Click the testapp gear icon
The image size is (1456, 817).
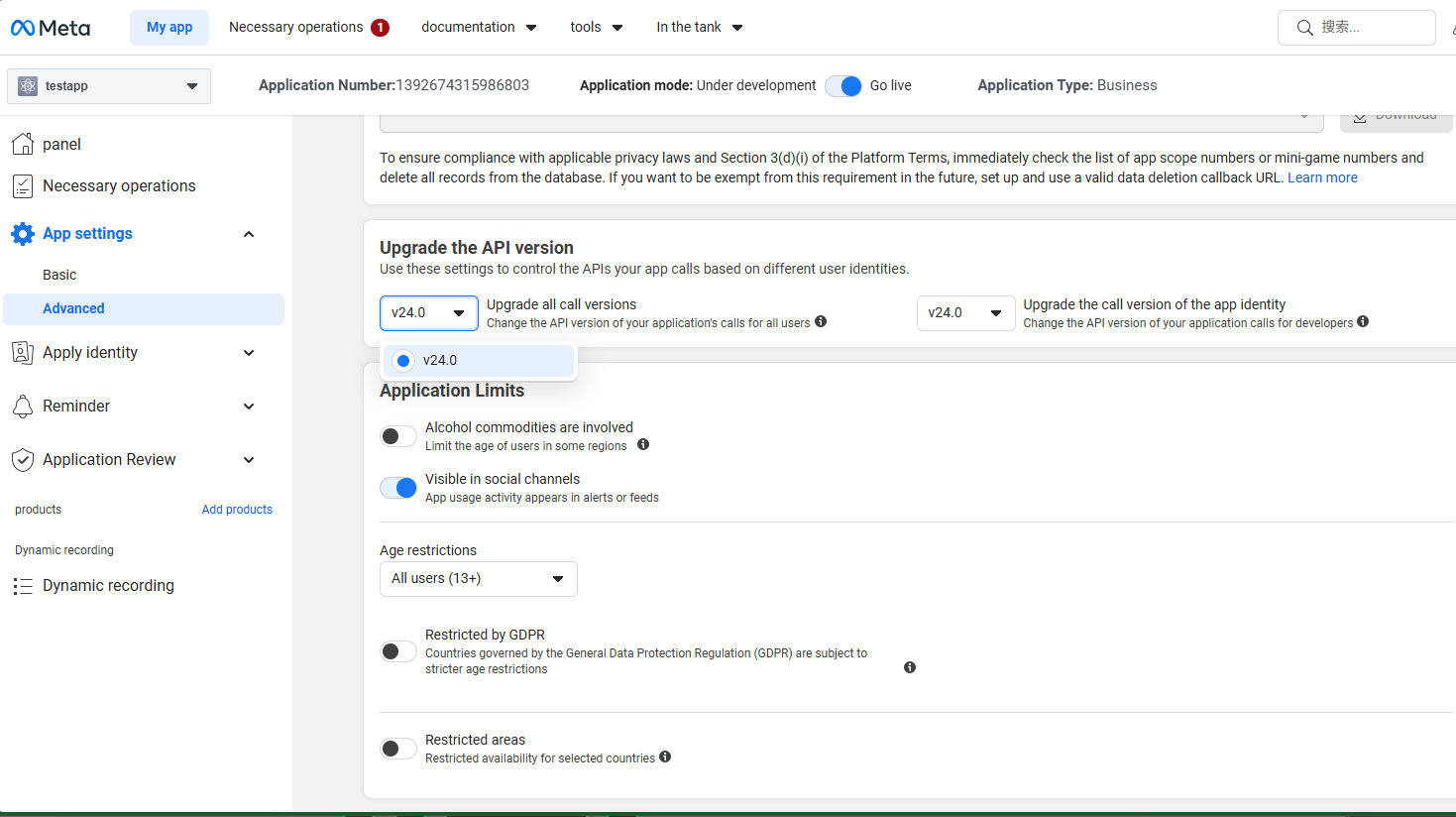click(28, 86)
